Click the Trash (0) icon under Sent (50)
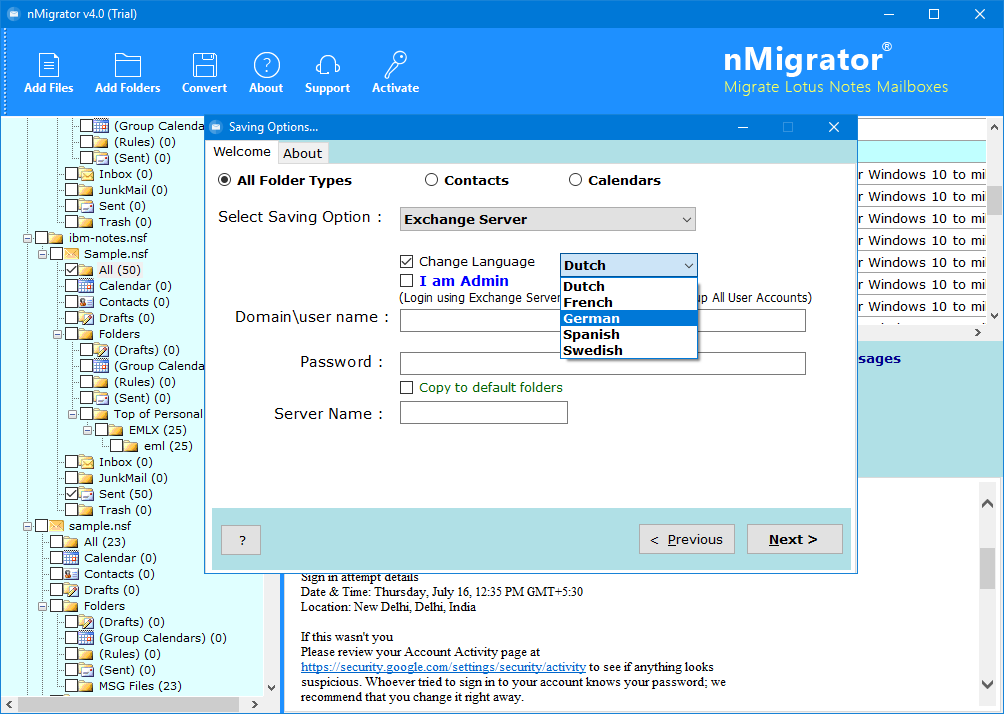1004x714 pixels. click(86, 510)
